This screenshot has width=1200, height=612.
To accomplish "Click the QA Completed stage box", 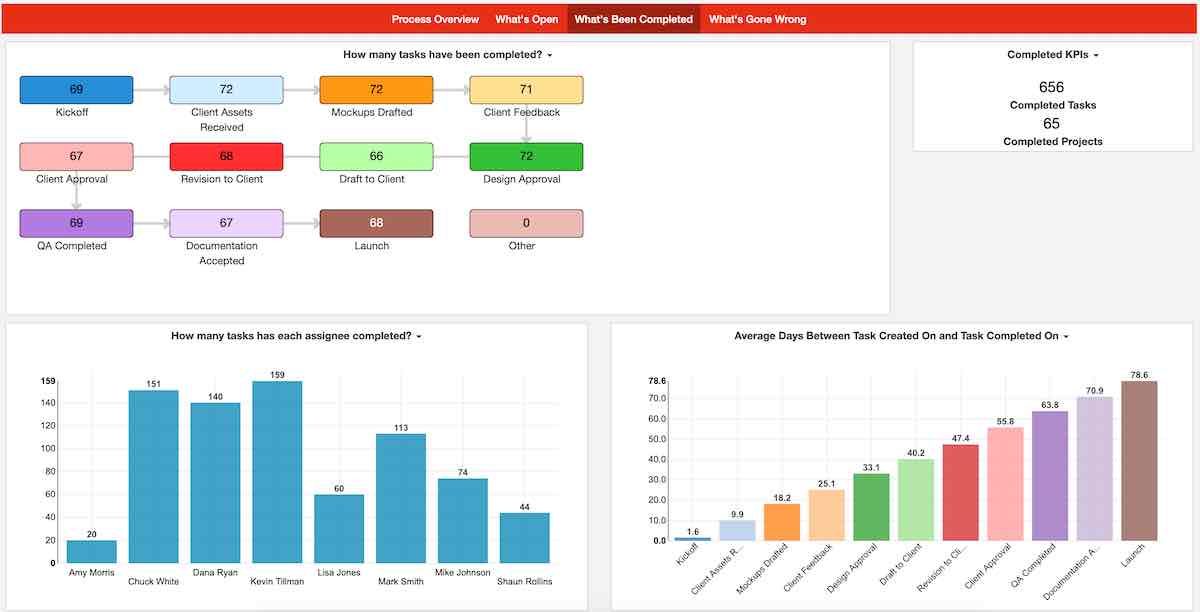I will pyautogui.click(x=76, y=222).
